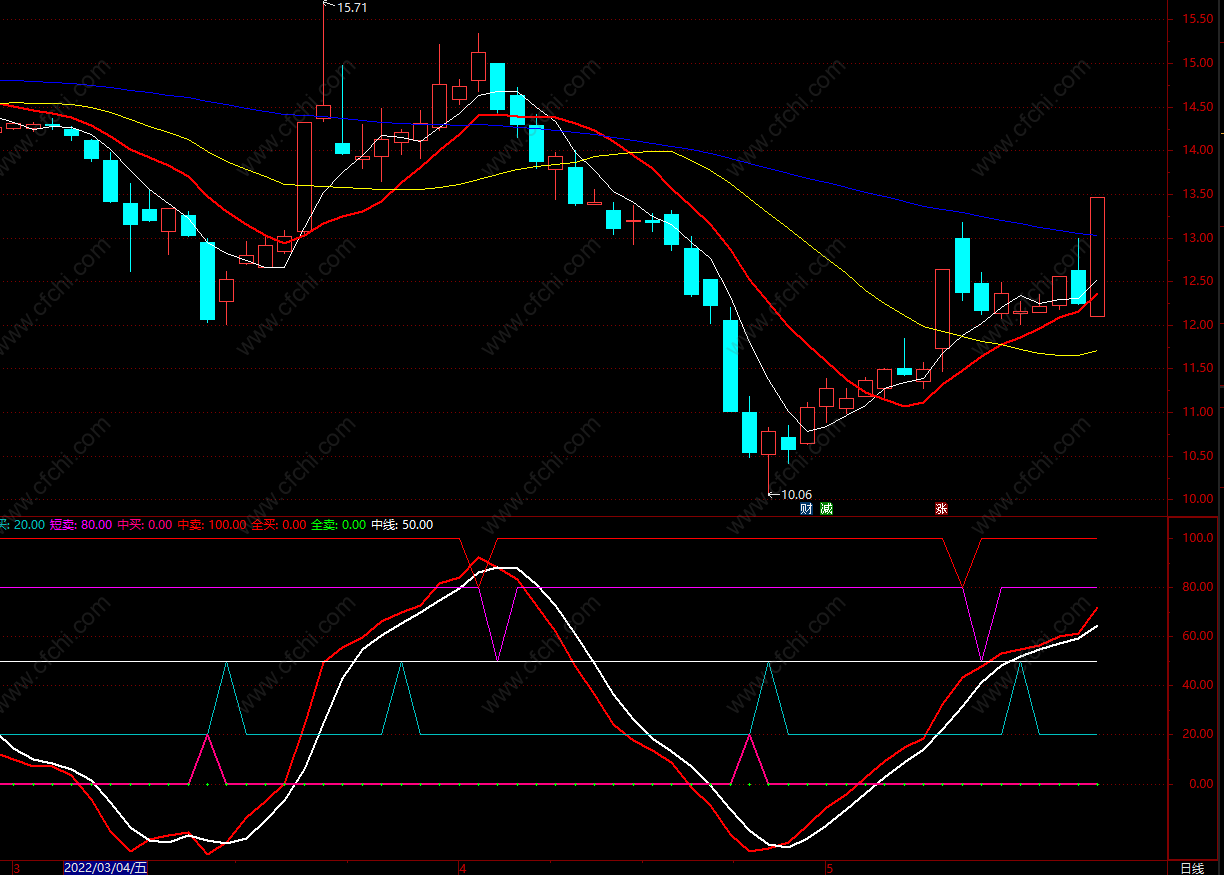Screen dimensions: 1224x875
Task: Click the 2022/03/04 date label
Action: (x=105, y=867)
